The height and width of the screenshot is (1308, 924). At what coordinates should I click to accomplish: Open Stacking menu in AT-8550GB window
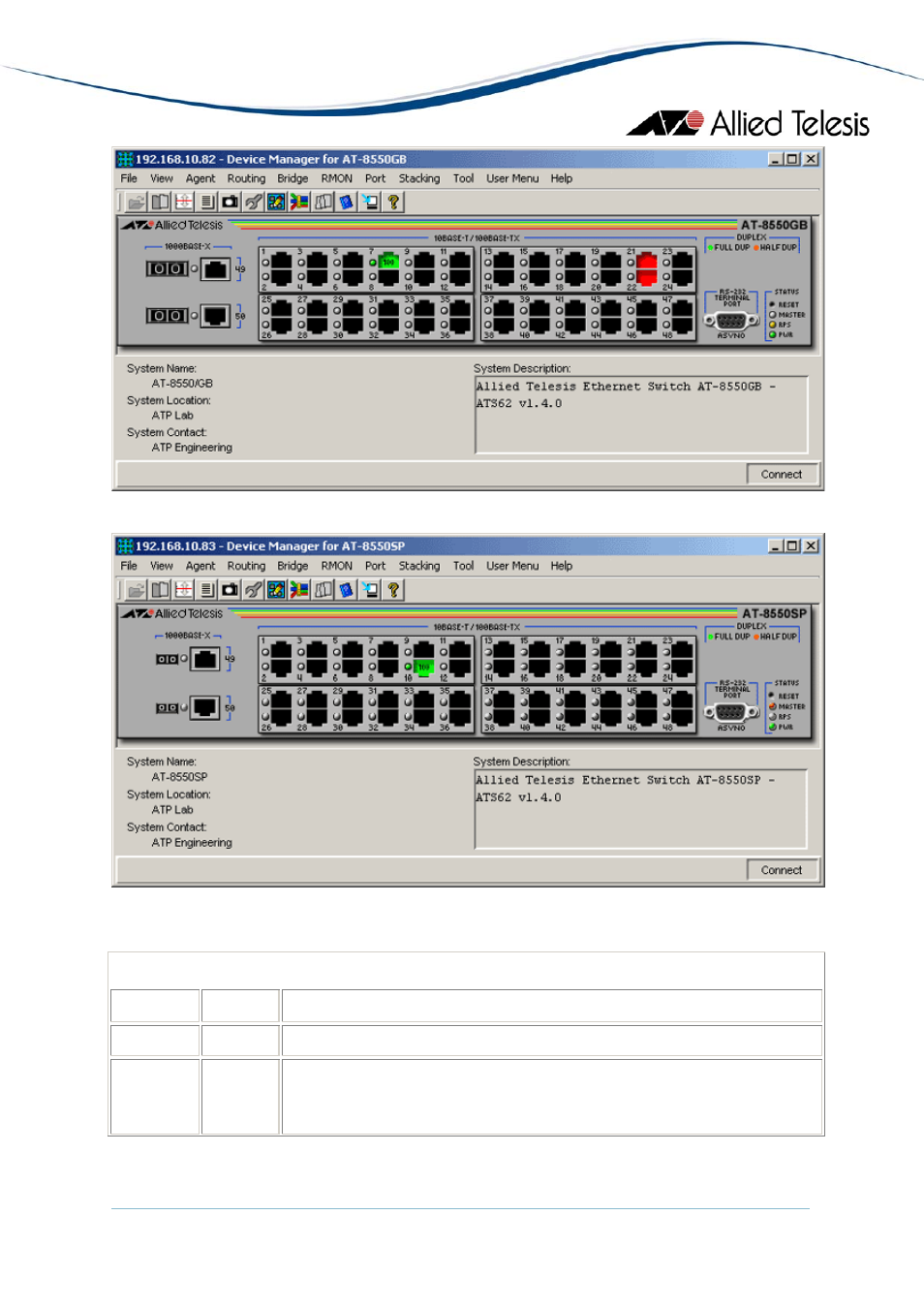[419, 178]
